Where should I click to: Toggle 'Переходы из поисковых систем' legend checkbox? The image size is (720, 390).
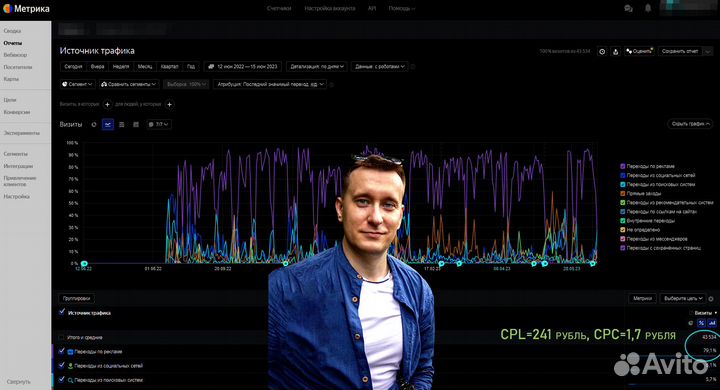(x=623, y=185)
